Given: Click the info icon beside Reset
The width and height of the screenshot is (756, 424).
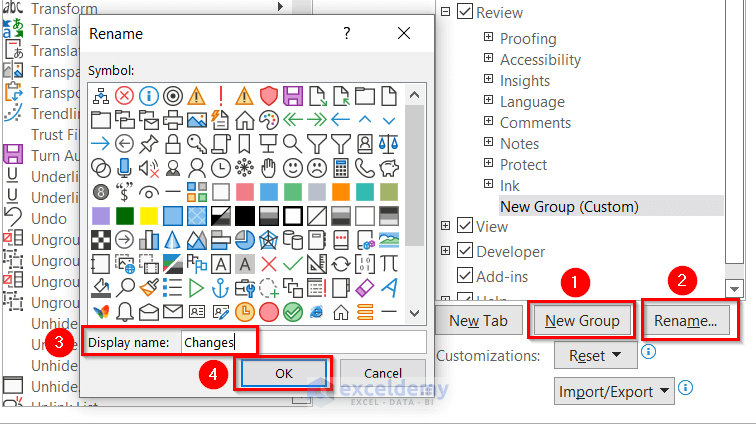Looking at the screenshot, I should point(648,352).
